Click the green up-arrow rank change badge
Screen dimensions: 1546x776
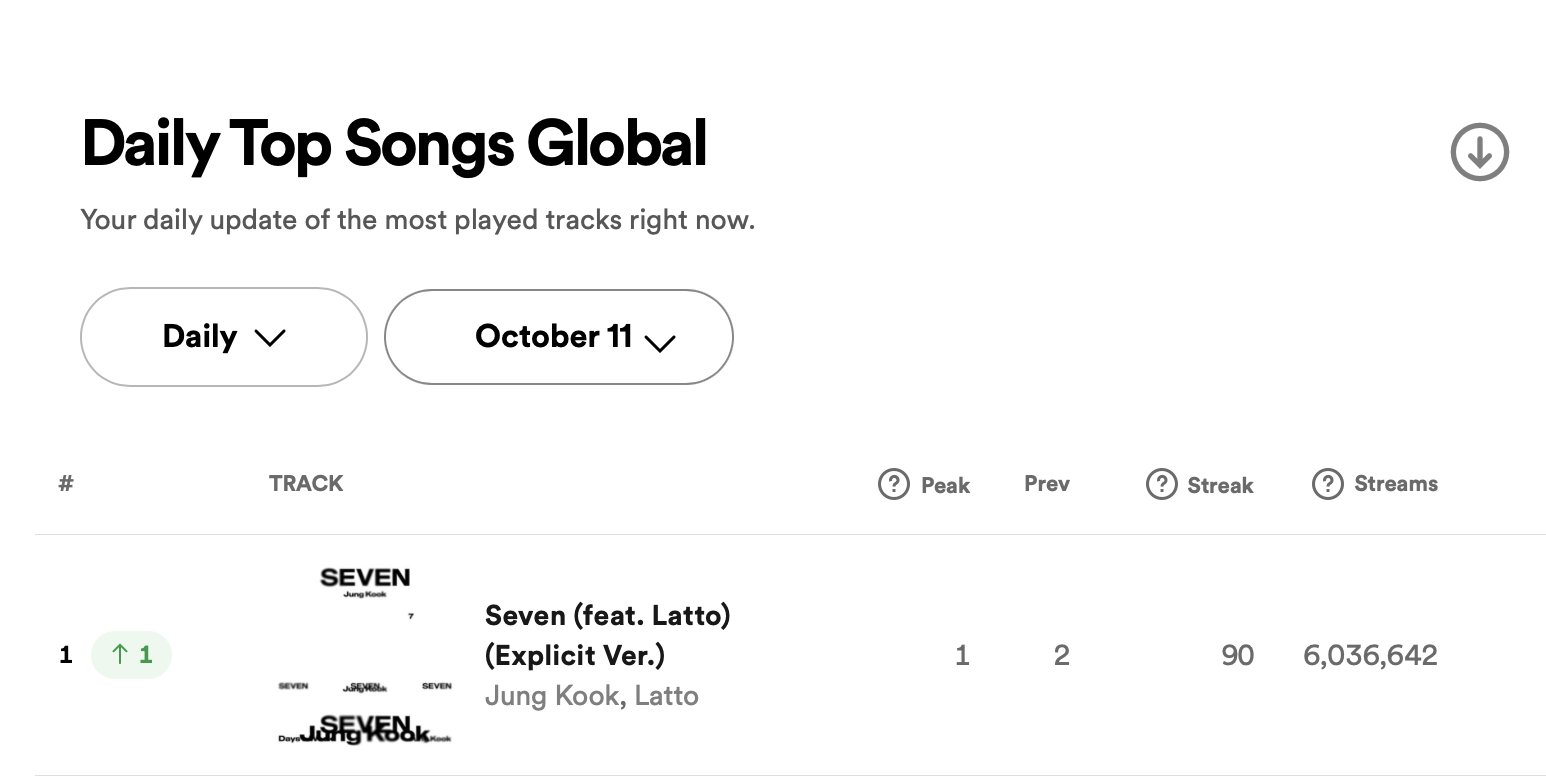tap(131, 656)
